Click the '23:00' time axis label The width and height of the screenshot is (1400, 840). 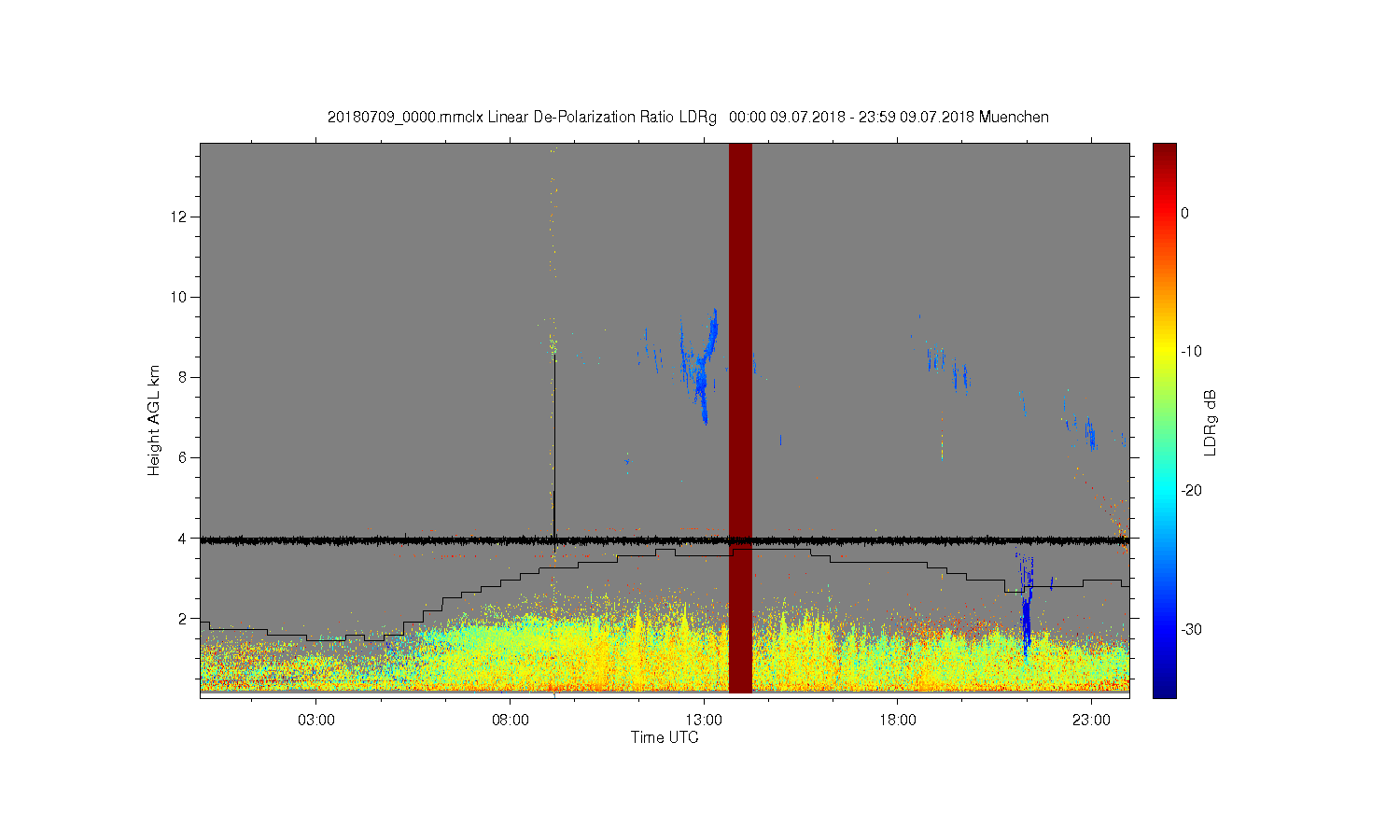click(1091, 721)
